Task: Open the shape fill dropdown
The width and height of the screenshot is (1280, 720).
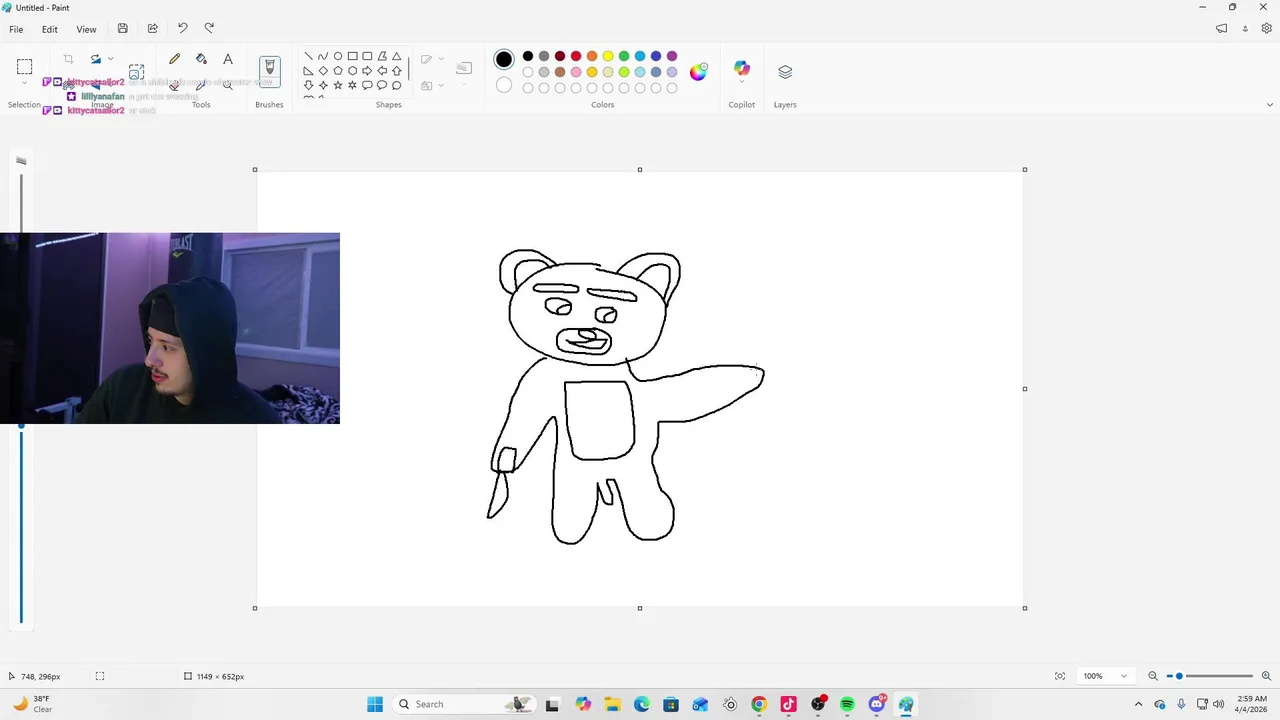Action: point(441,86)
